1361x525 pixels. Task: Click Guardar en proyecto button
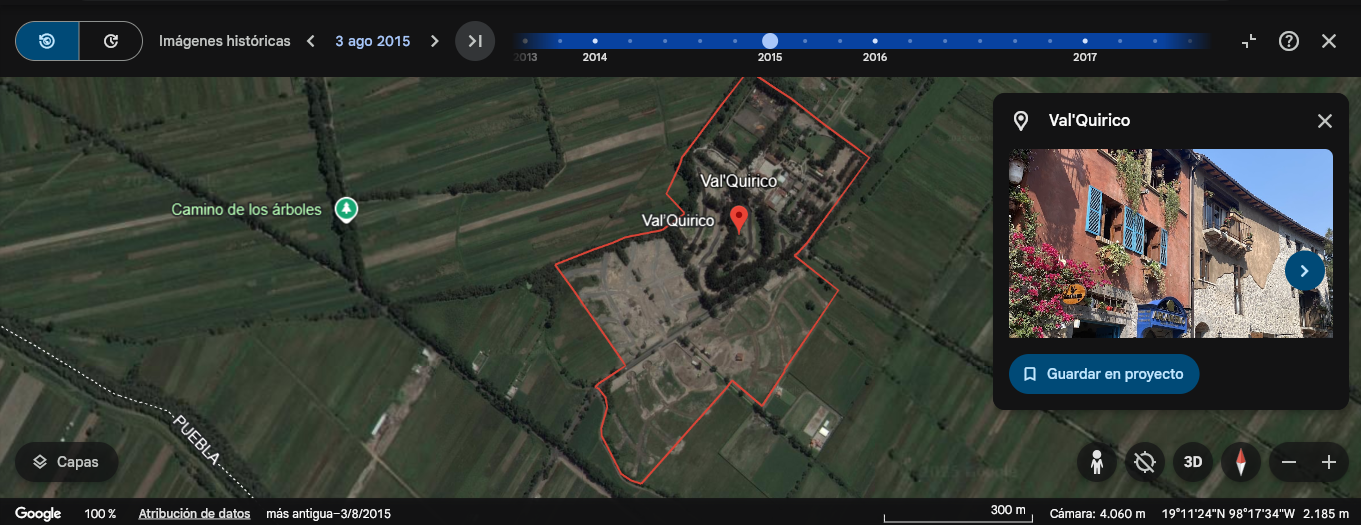1103,374
